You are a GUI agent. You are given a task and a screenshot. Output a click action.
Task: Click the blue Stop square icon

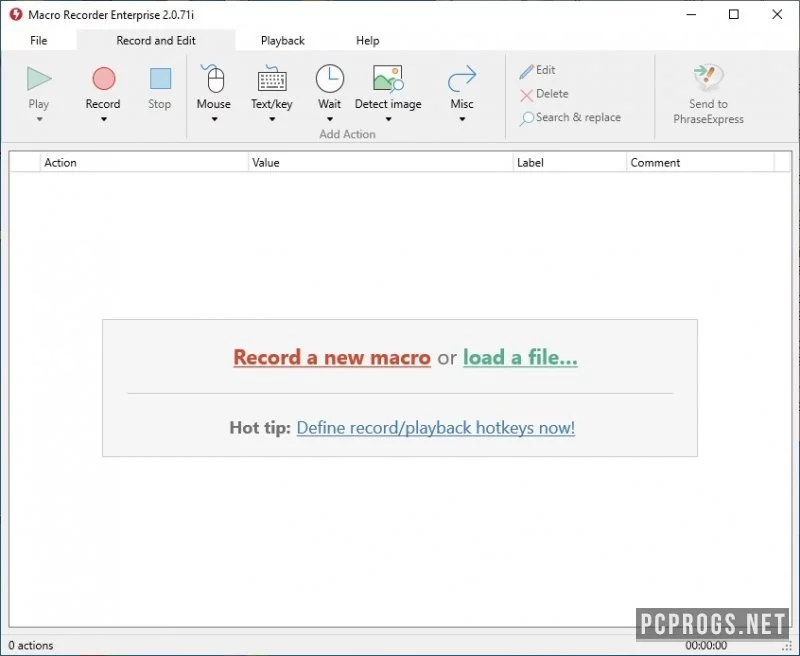coord(160,79)
